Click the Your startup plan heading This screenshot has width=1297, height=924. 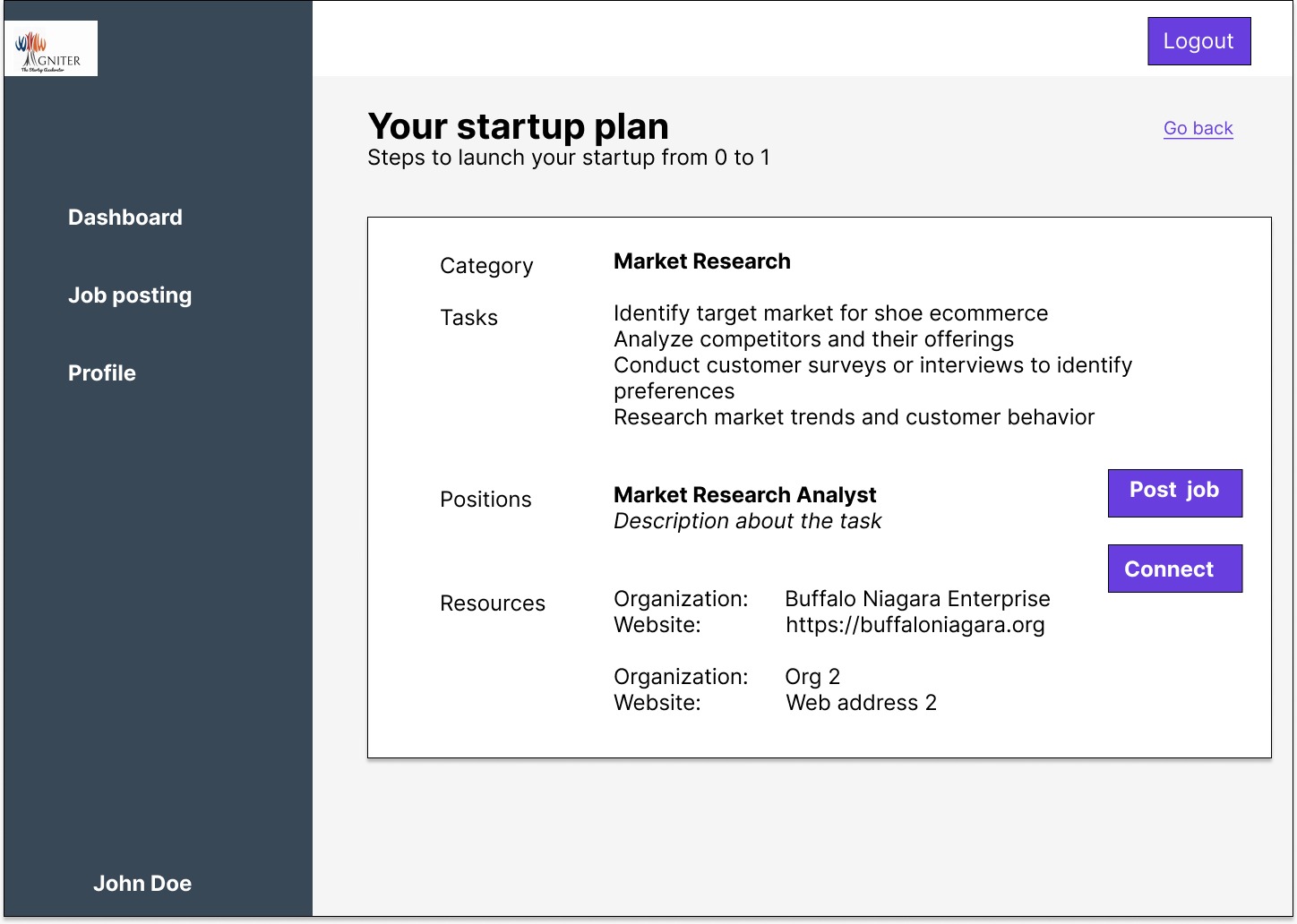[518, 127]
